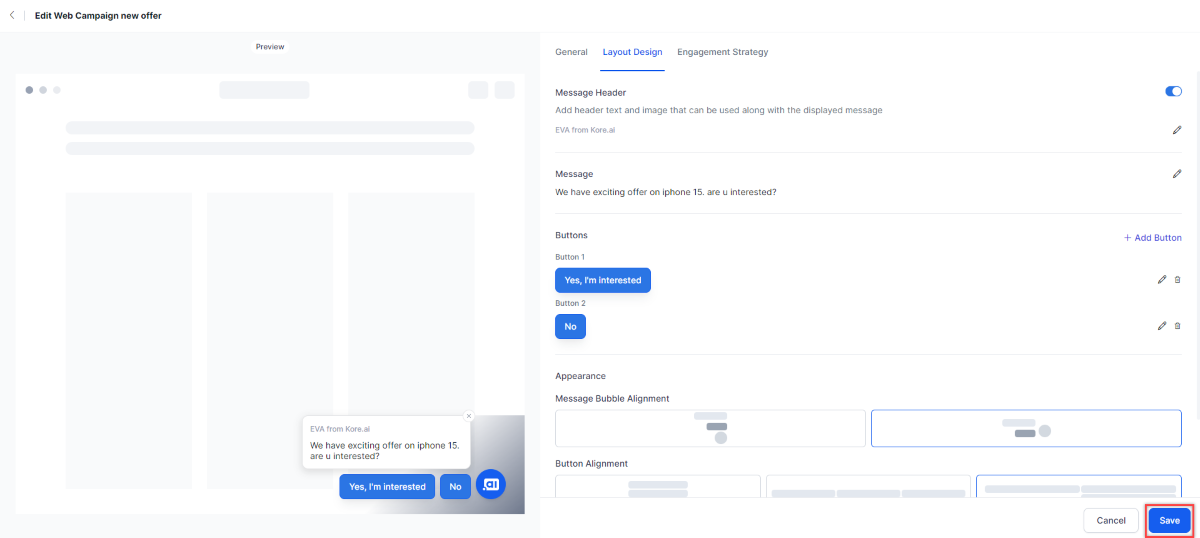The height and width of the screenshot is (538, 1200).
Task: Select the right message bubble alignment option
Action: (x=1026, y=428)
